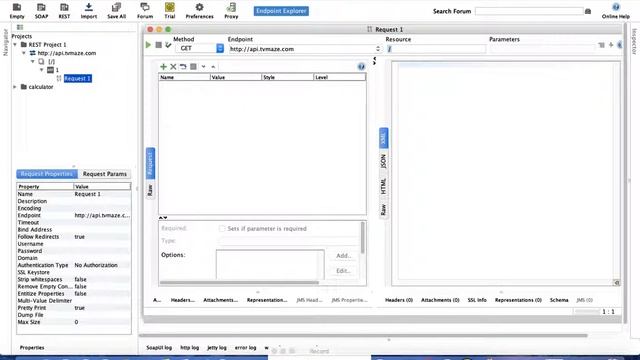
Task: Select the request Raw view tab
Action: pyautogui.click(x=150, y=190)
